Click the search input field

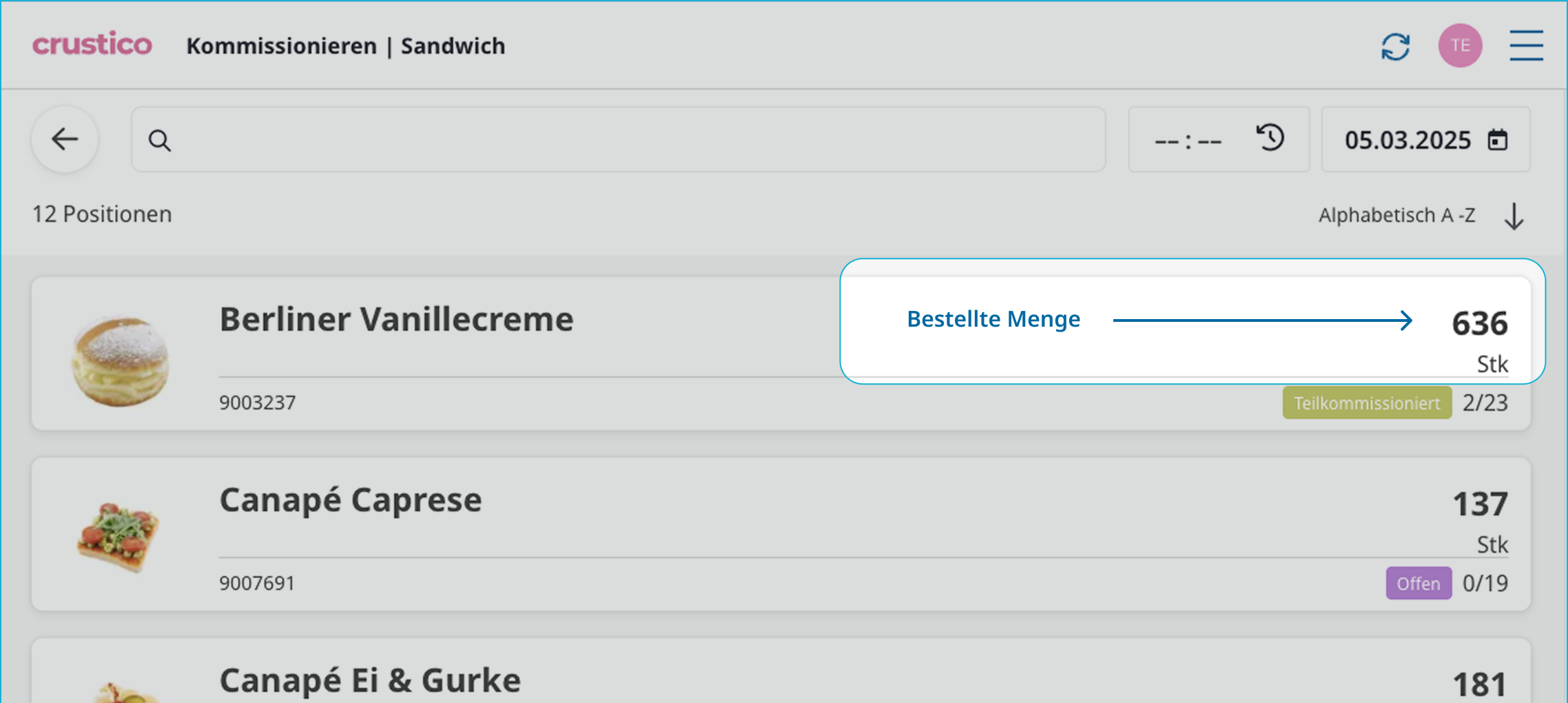[620, 140]
